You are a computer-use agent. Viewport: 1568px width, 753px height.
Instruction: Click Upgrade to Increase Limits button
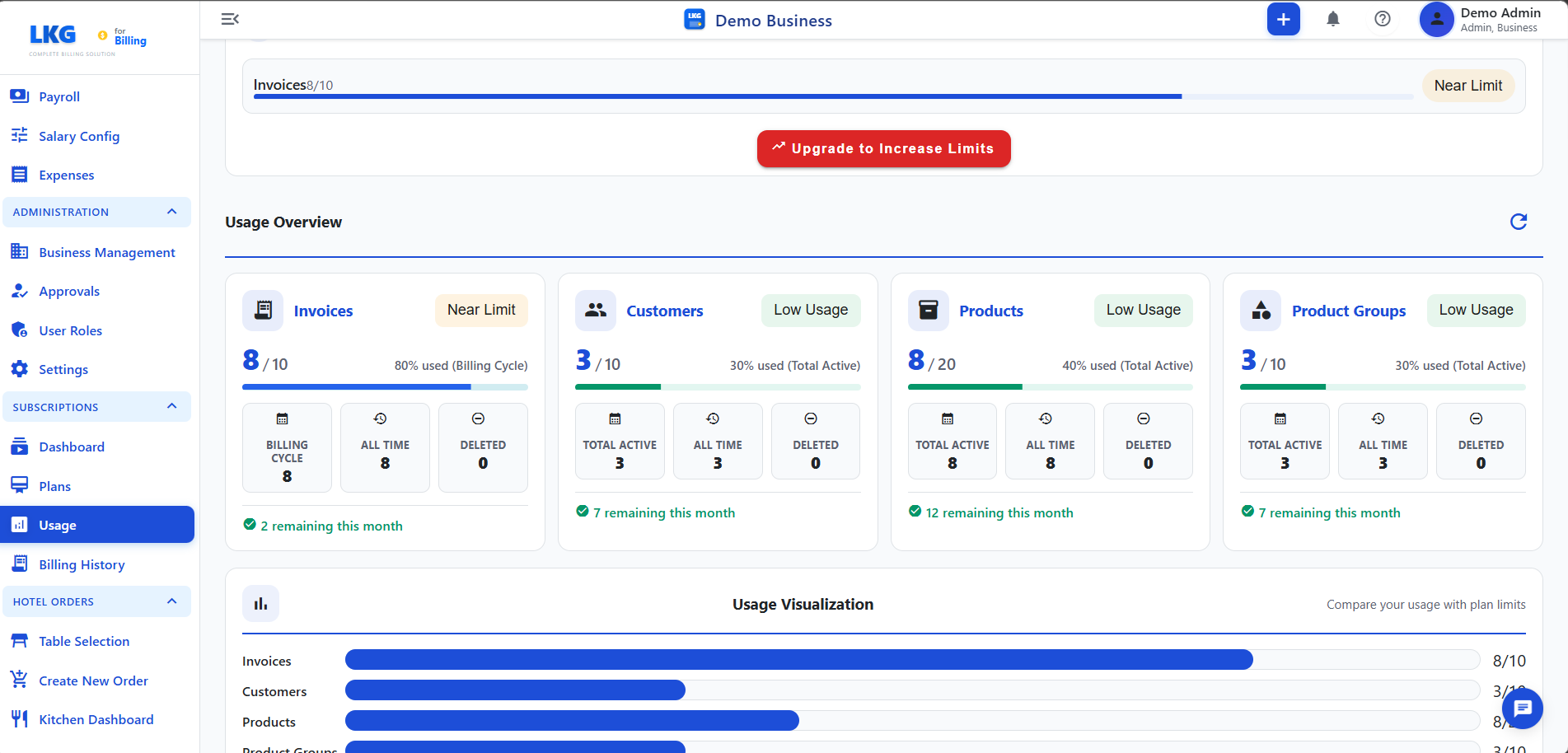883,148
